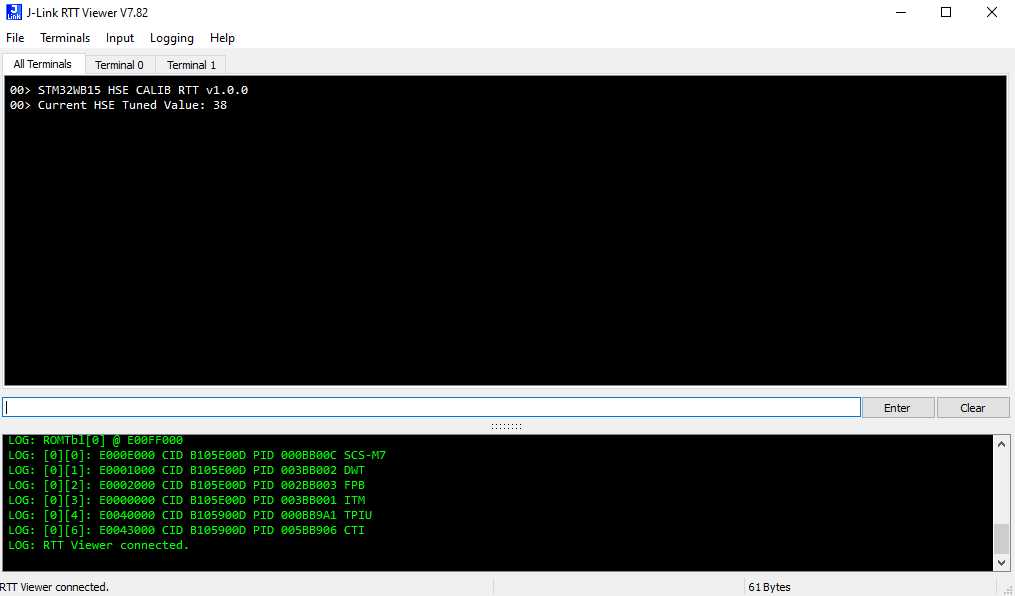Click the '61 Bytes' status bar entry
Screen dimensions: 1015x596
(769, 587)
